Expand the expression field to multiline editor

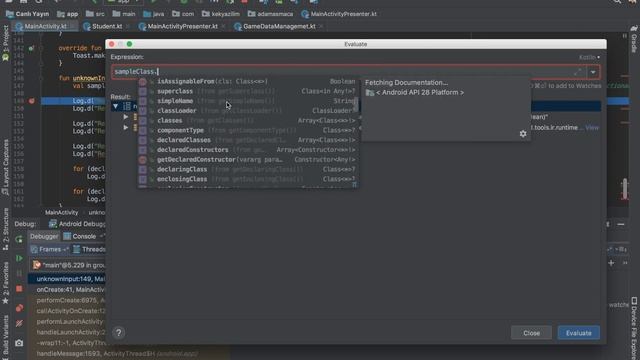point(577,72)
